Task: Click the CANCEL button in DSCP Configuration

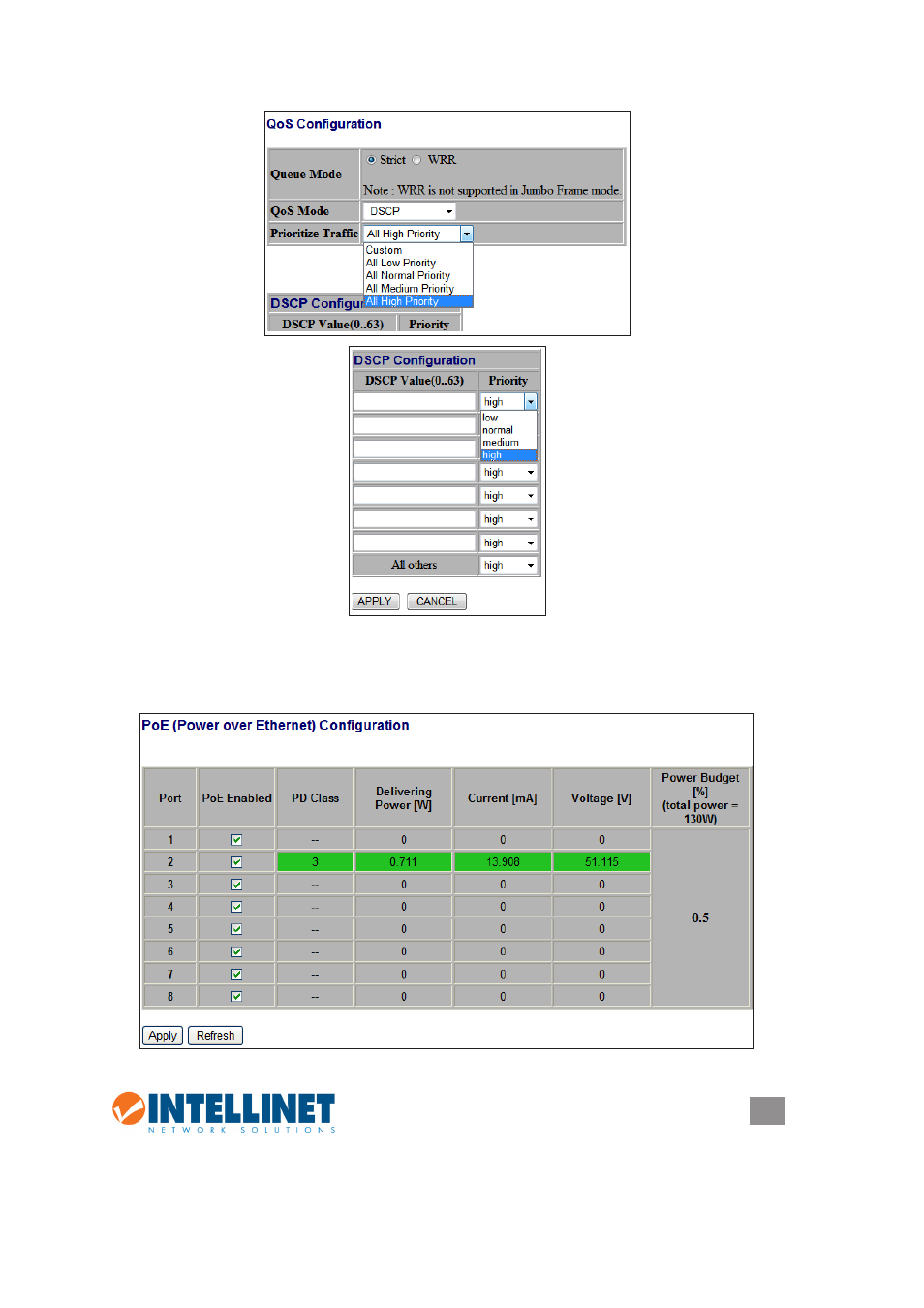Action: click(437, 602)
